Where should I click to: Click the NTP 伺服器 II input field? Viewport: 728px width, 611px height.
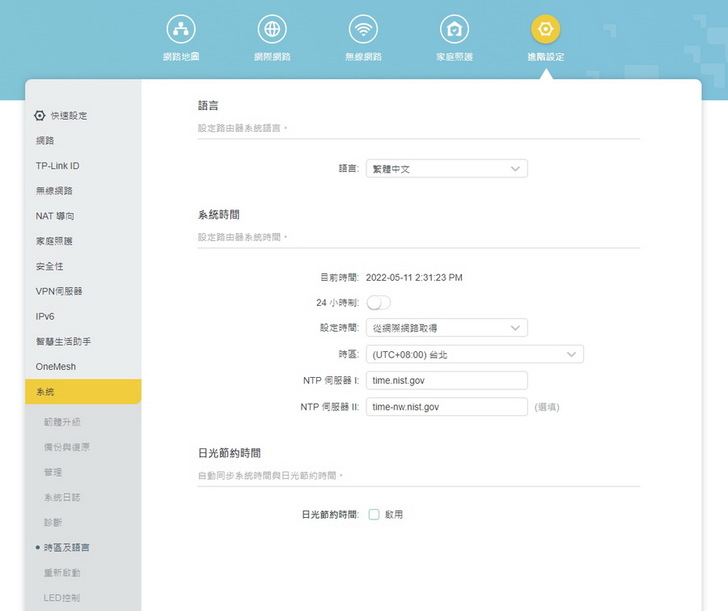point(446,407)
